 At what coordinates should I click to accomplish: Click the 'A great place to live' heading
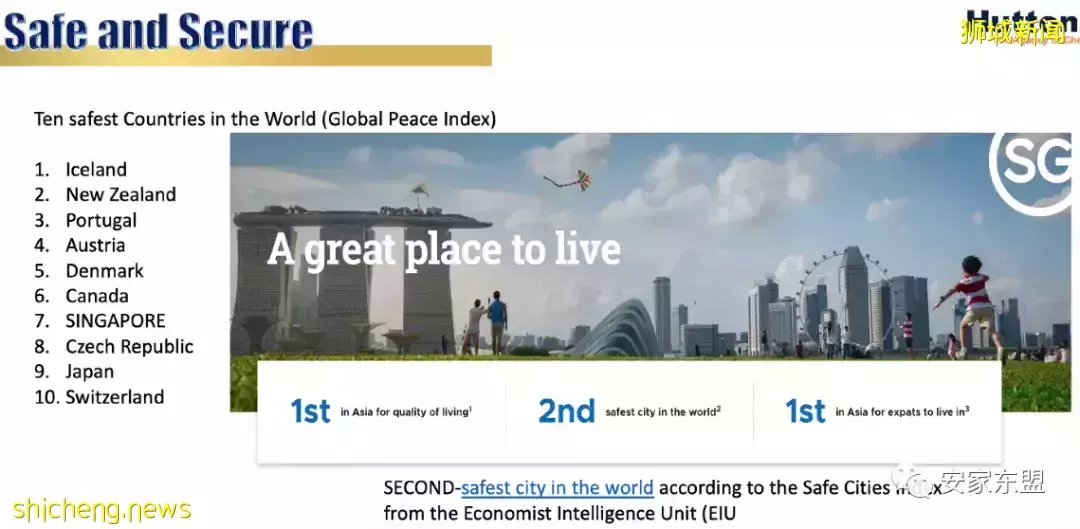[x=444, y=249]
